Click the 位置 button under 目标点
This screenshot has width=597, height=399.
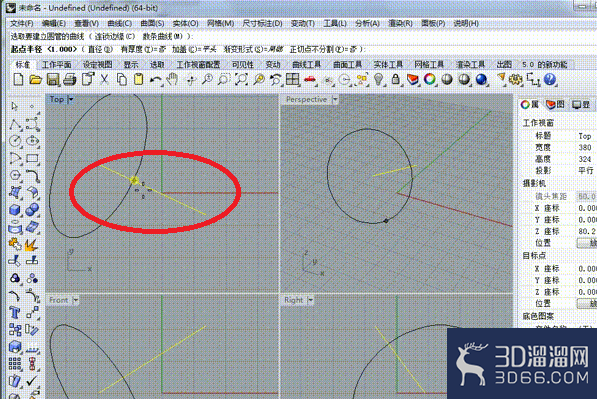(587, 303)
